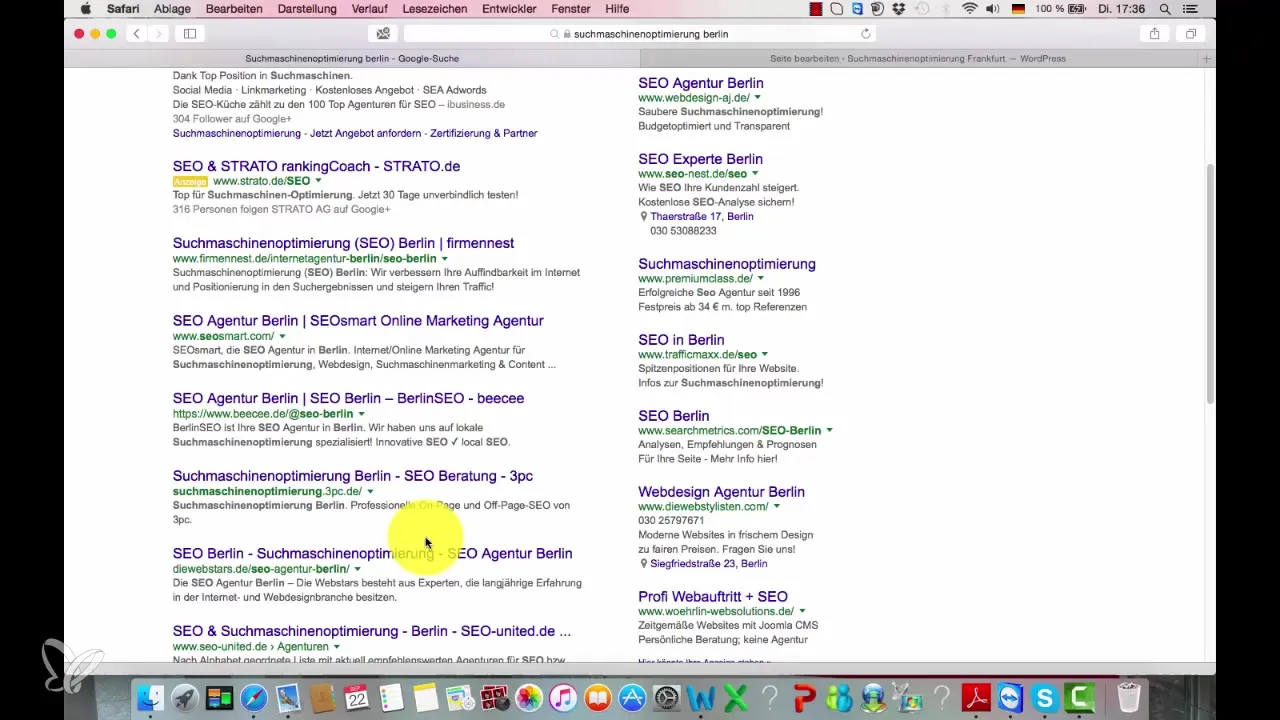
Task: Open Finder from the dock
Action: [149, 697]
